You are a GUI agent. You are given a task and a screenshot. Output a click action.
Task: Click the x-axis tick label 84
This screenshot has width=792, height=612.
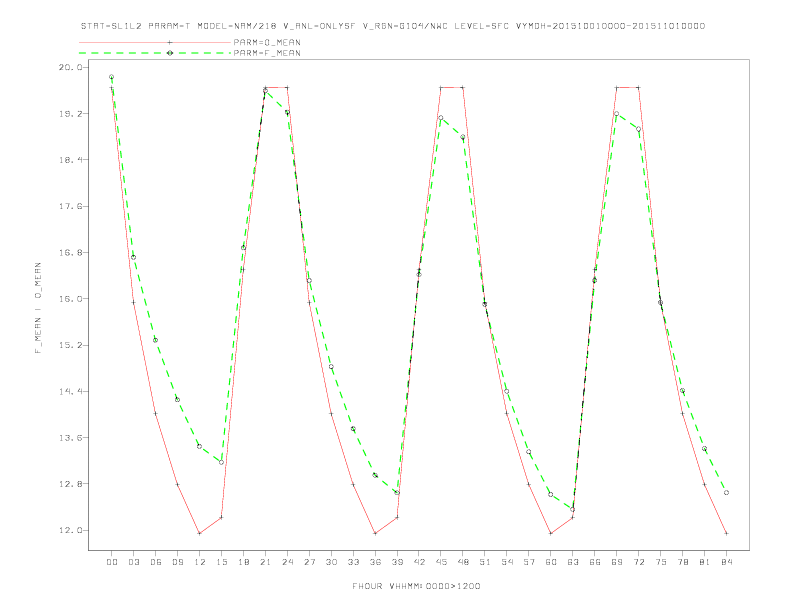click(x=726, y=562)
